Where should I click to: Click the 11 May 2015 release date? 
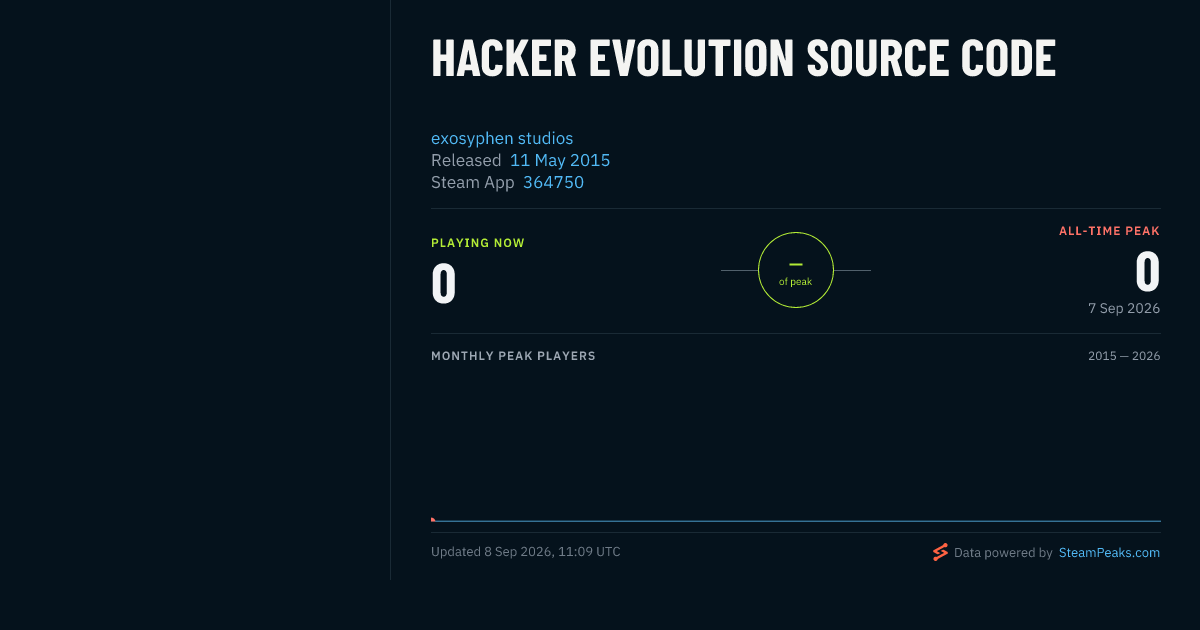click(560, 160)
